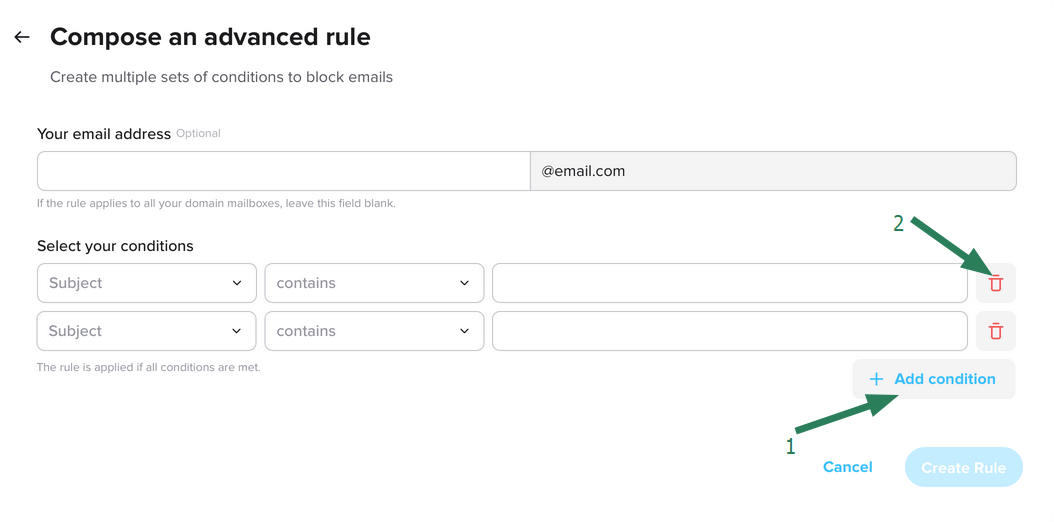1054x522 pixels.
Task: Focus the Your email address input field
Action: pyautogui.click(x=284, y=171)
